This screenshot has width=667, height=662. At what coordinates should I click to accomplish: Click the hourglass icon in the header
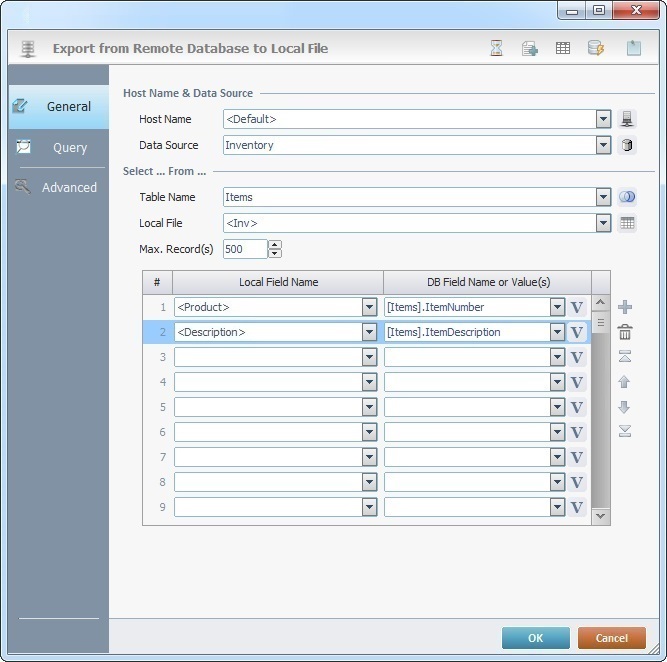click(x=497, y=48)
